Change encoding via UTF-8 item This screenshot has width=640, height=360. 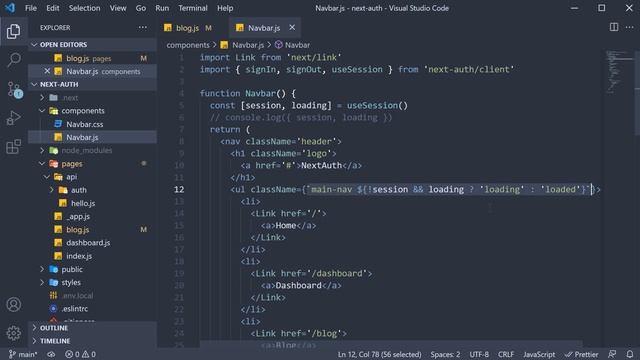(479, 354)
